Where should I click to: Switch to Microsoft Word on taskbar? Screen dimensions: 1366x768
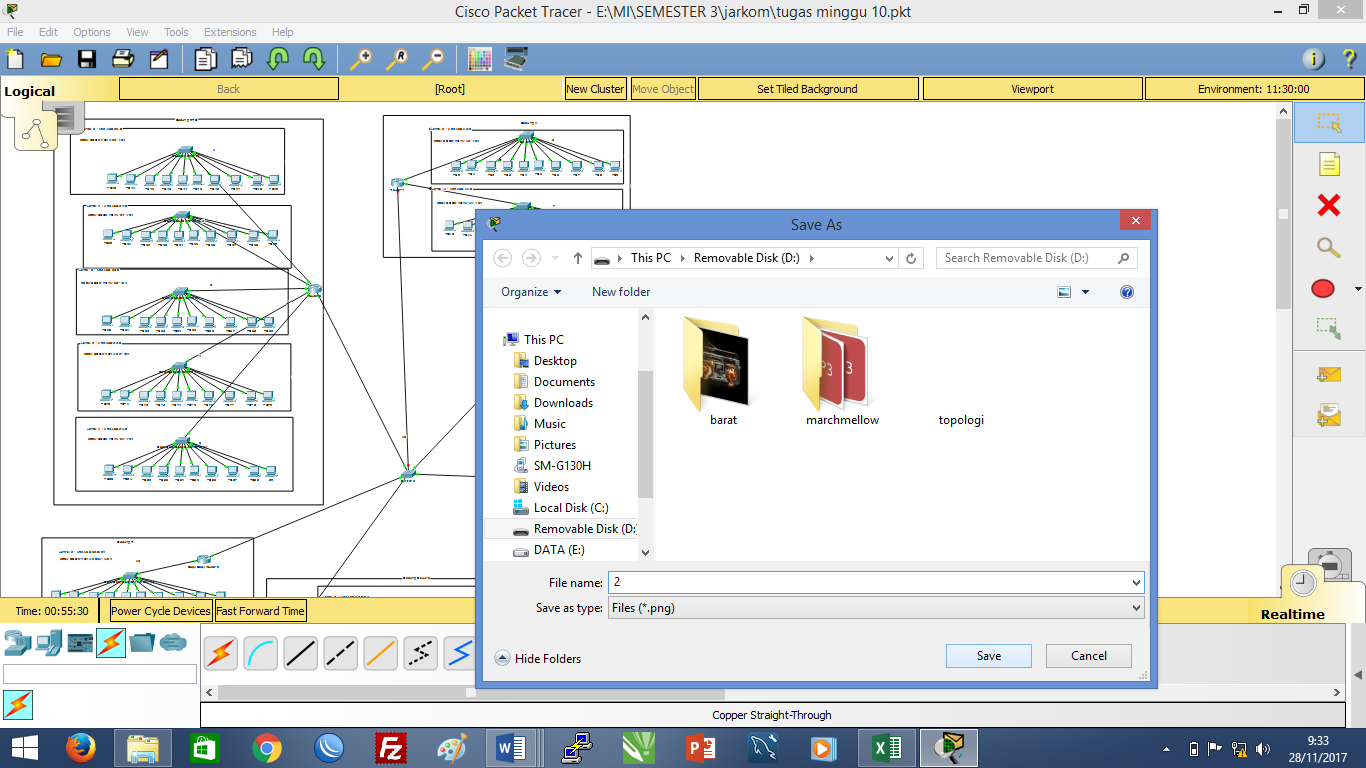[511, 748]
